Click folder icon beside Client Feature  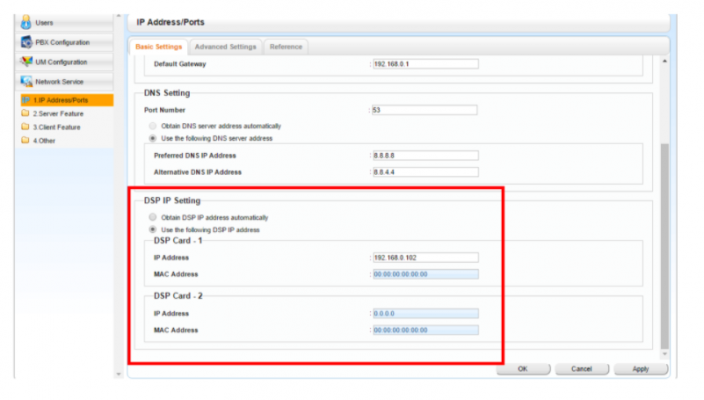25,127
